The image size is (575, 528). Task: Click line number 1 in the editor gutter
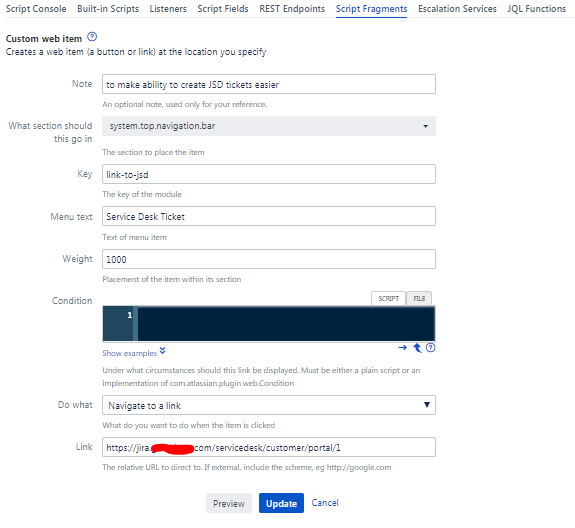coord(129,315)
